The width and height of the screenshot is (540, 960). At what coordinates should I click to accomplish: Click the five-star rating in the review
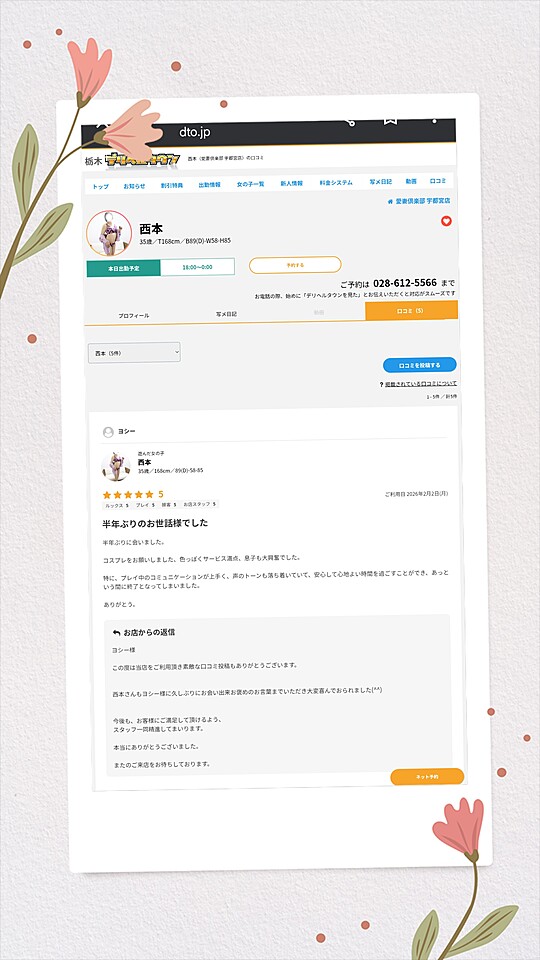(x=128, y=495)
